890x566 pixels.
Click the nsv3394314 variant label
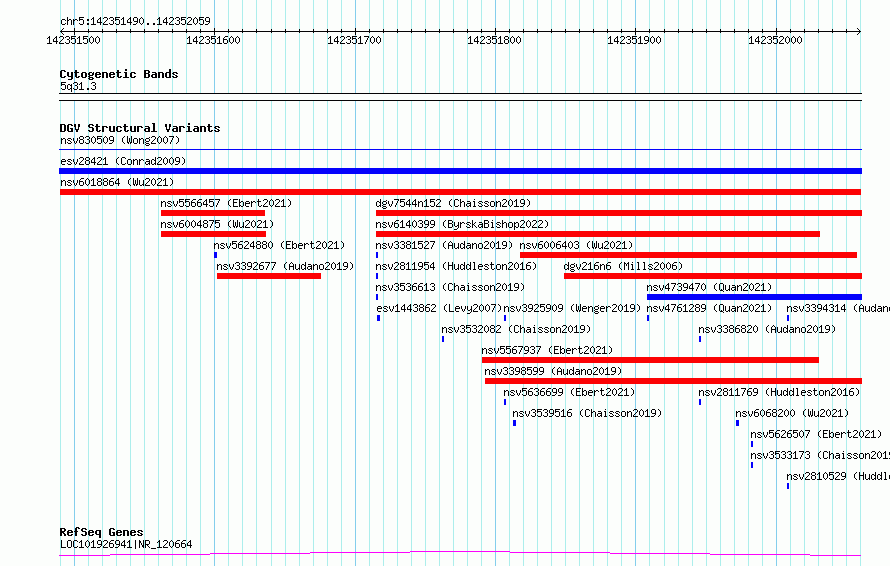(x=838, y=308)
